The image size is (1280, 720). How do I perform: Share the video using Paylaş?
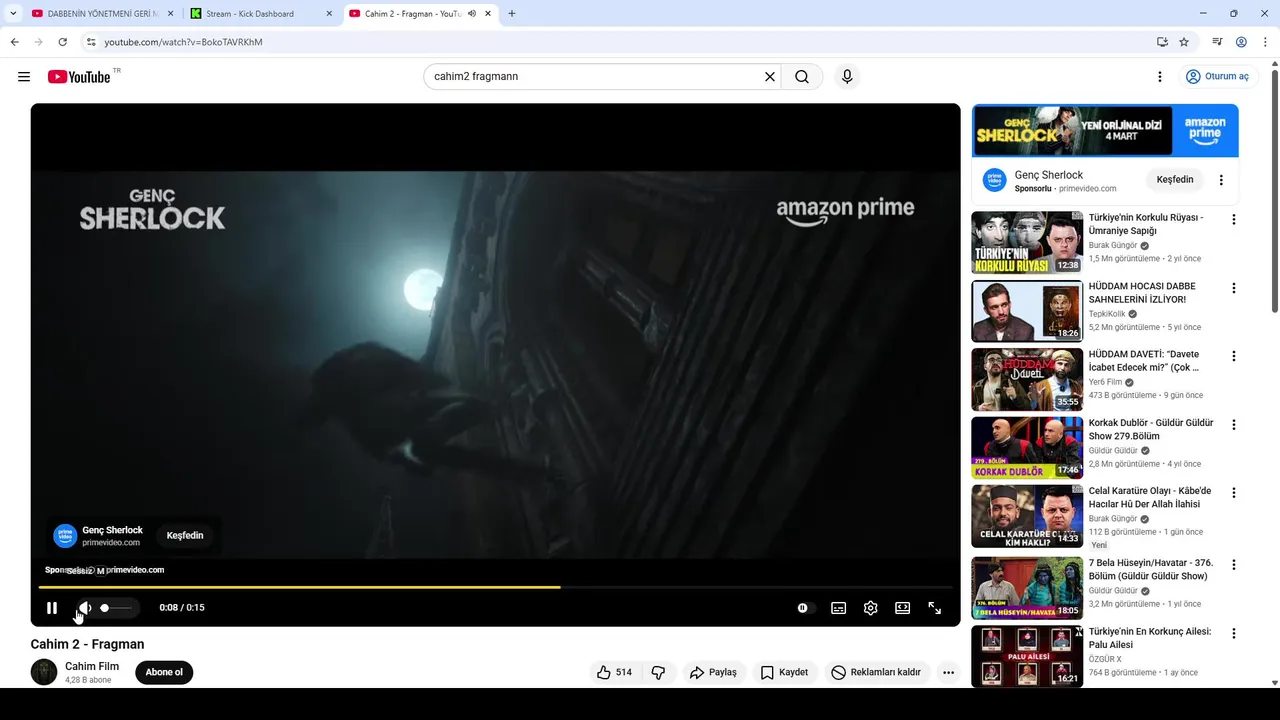point(713,673)
